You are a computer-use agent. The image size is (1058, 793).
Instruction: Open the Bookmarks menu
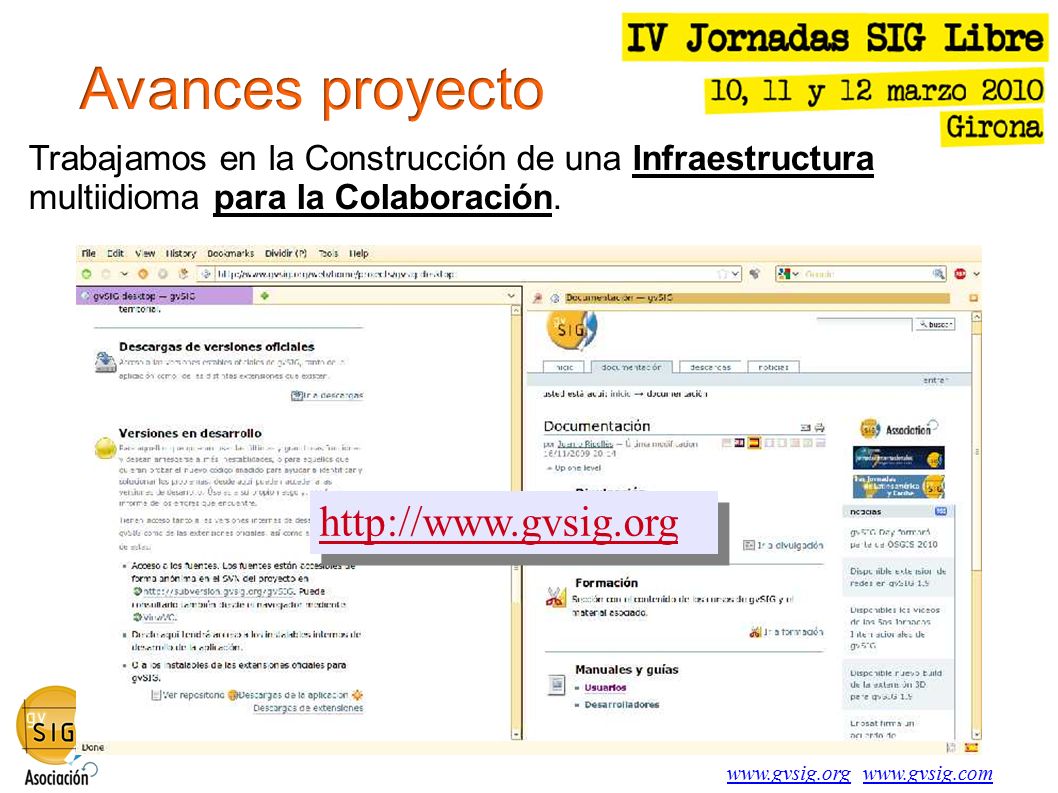(x=231, y=253)
